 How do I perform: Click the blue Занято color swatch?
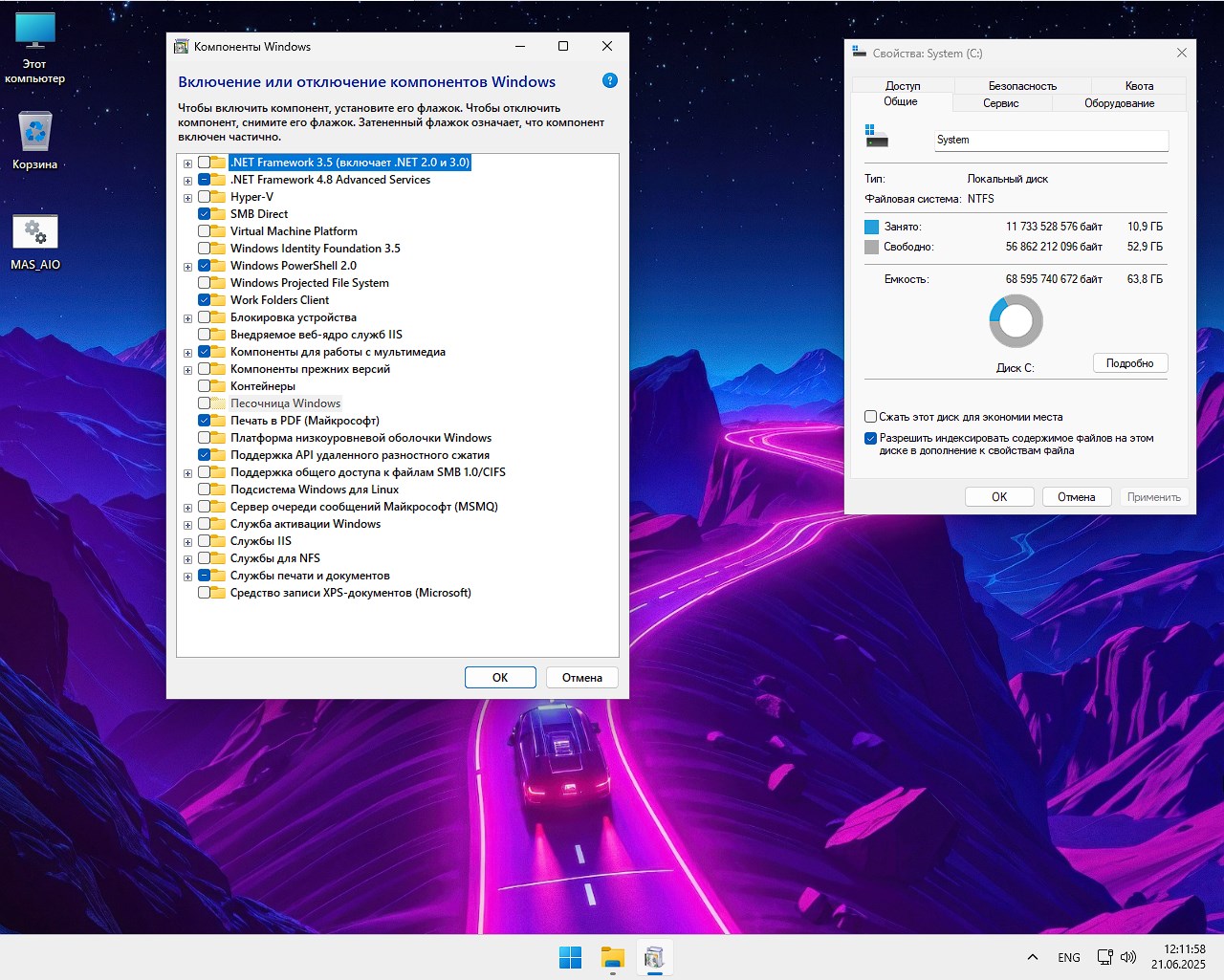(x=871, y=226)
